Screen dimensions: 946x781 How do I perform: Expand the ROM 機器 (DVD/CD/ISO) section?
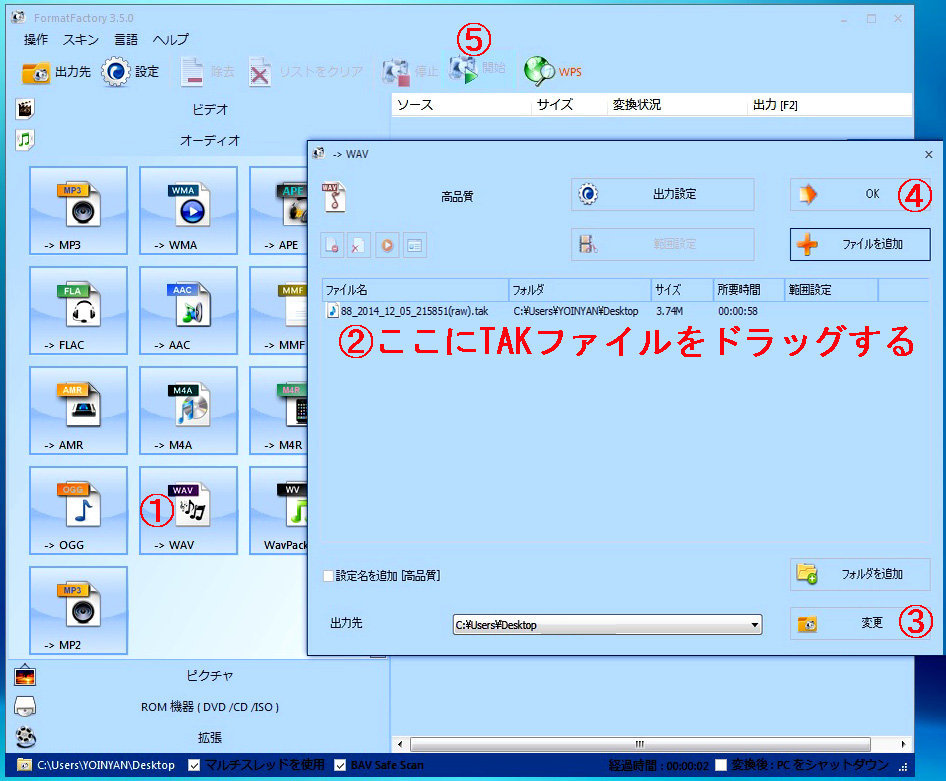click(209, 707)
